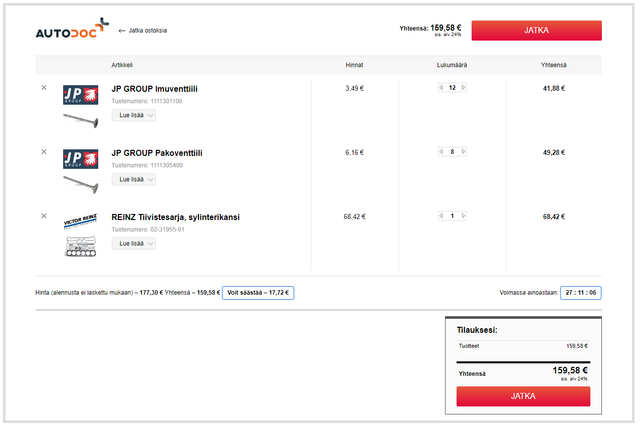
Task: Decrease Imuventtiili quantity from 12
Action: point(441,87)
